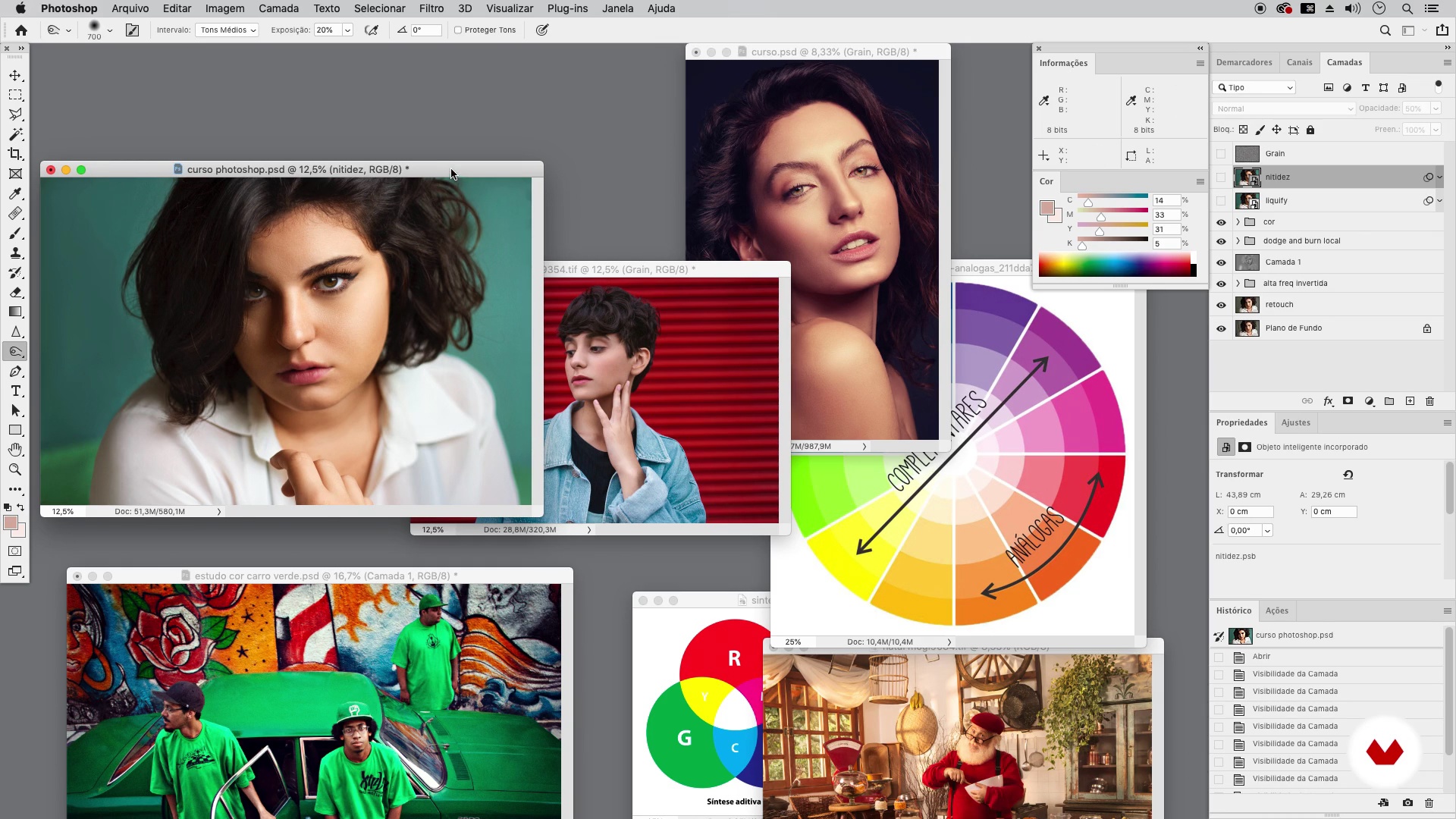
Task: Open blend mode Normal dropdown
Action: (1284, 108)
